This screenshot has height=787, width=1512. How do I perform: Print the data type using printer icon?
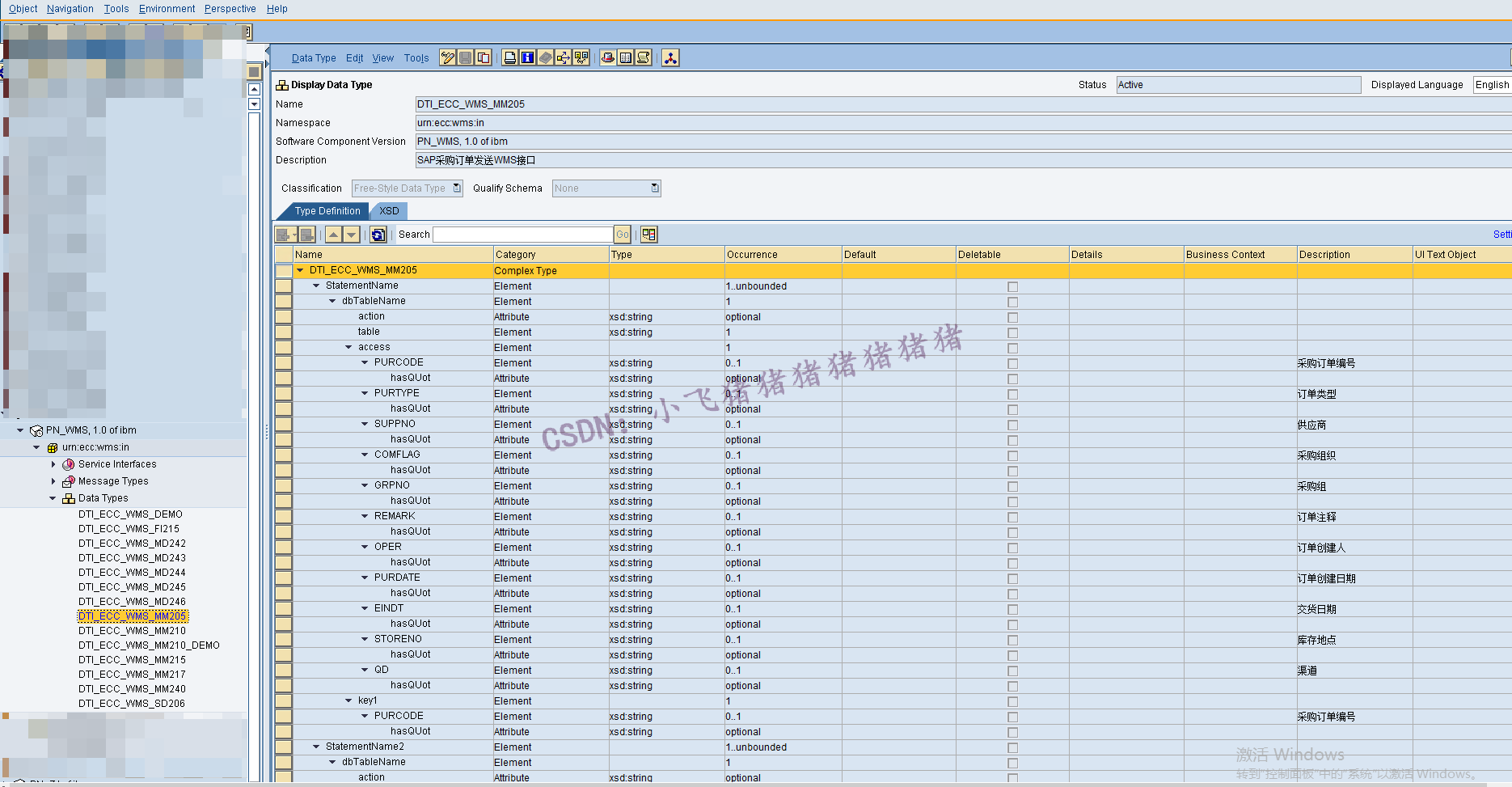coord(509,57)
